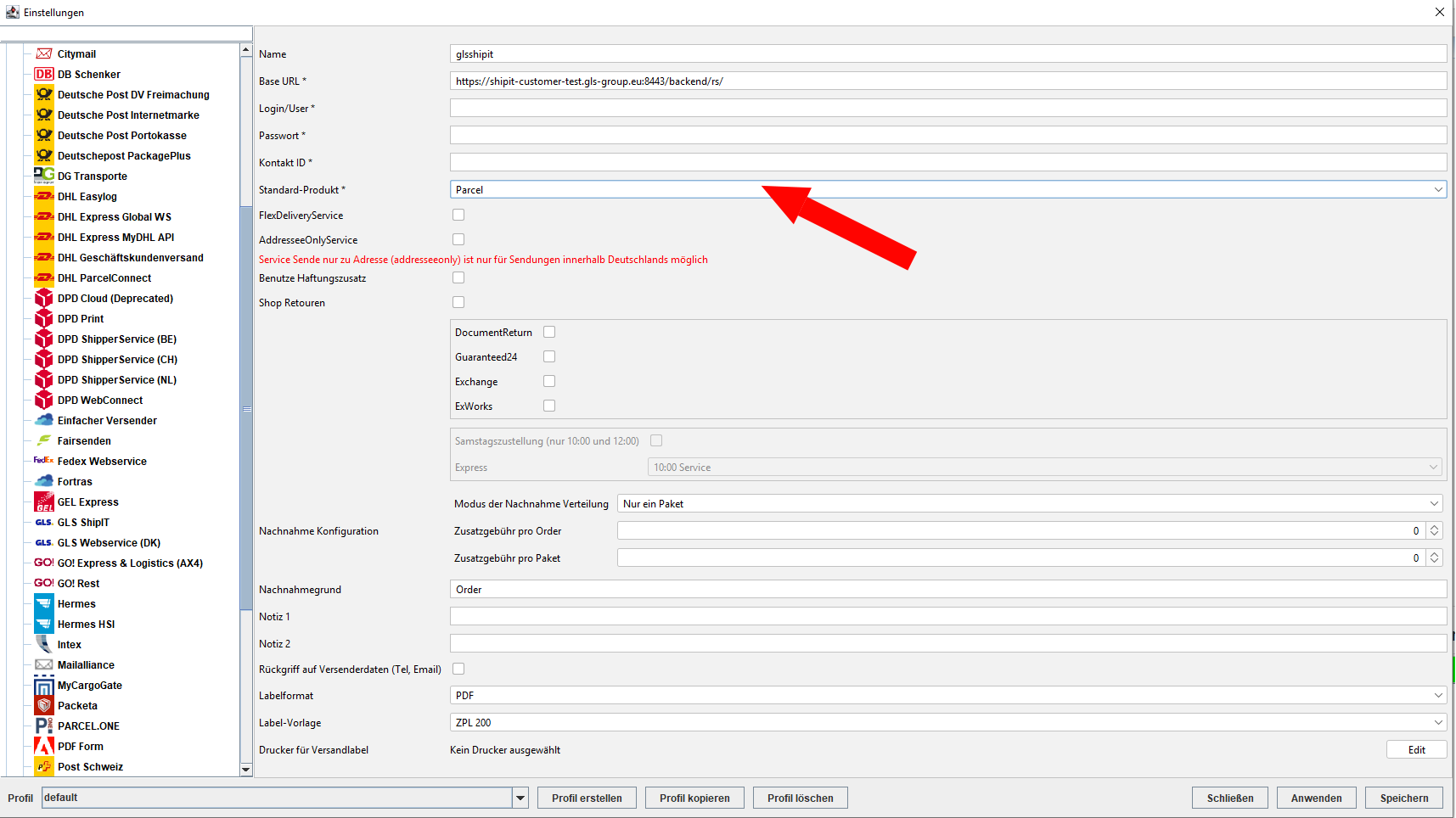Click the DB Schenker logo icon
Screen dimensions: 1456x818
pos(44,74)
